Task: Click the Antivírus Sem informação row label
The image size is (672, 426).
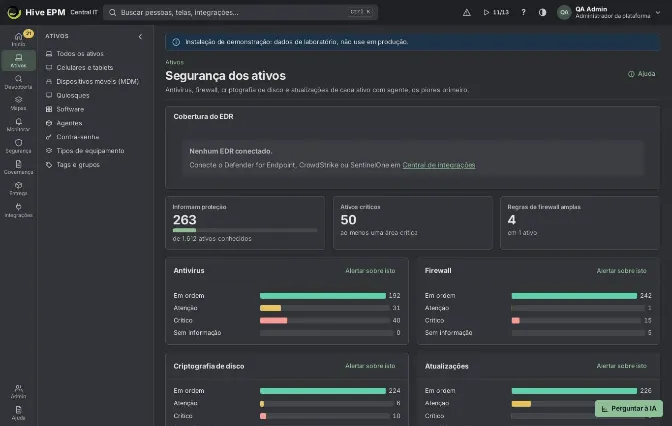Action: [197, 333]
